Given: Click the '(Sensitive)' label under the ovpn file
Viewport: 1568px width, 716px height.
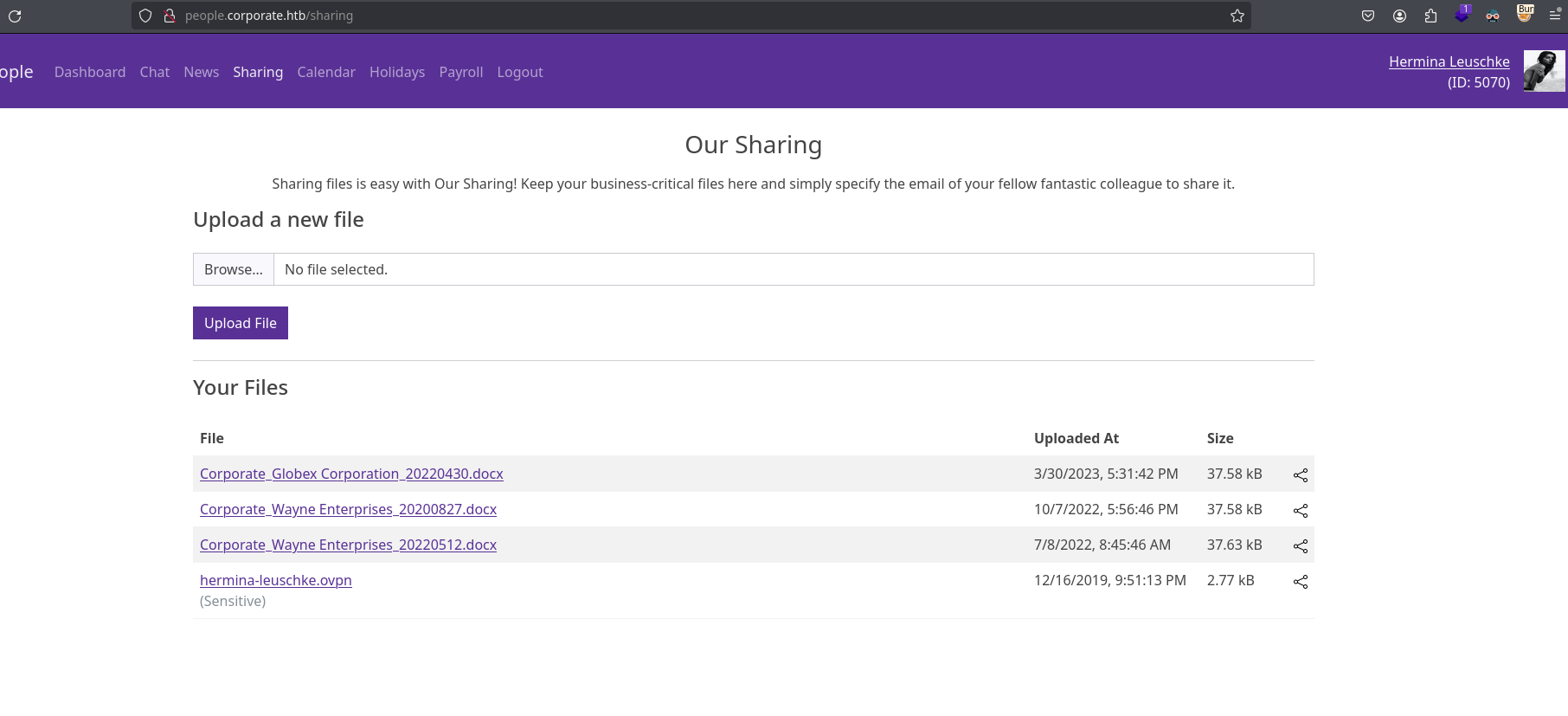Looking at the screenshot, I should 233,601.
